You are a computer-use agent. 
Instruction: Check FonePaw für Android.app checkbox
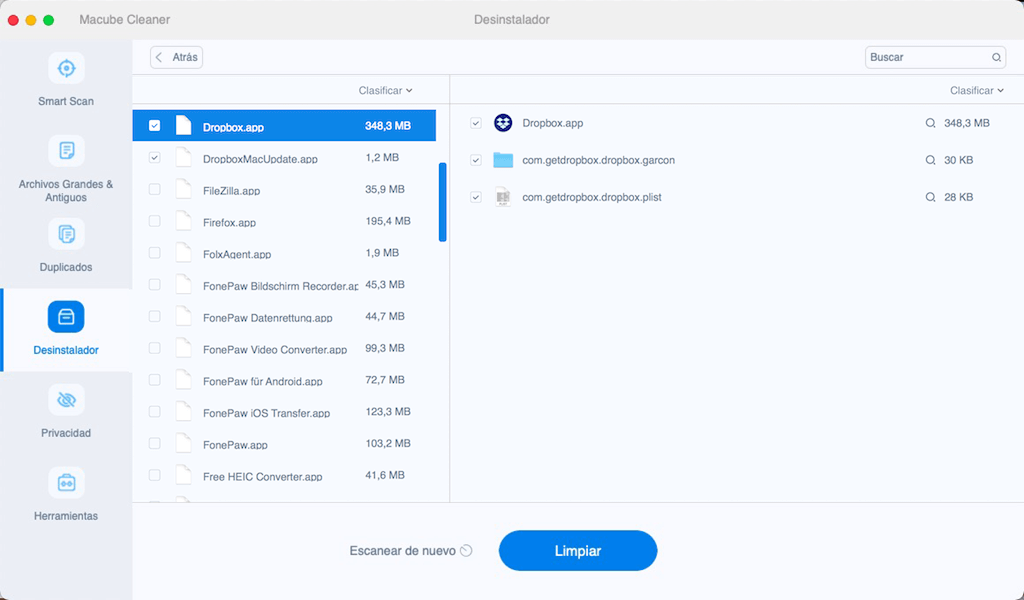[x=154, y=380]
